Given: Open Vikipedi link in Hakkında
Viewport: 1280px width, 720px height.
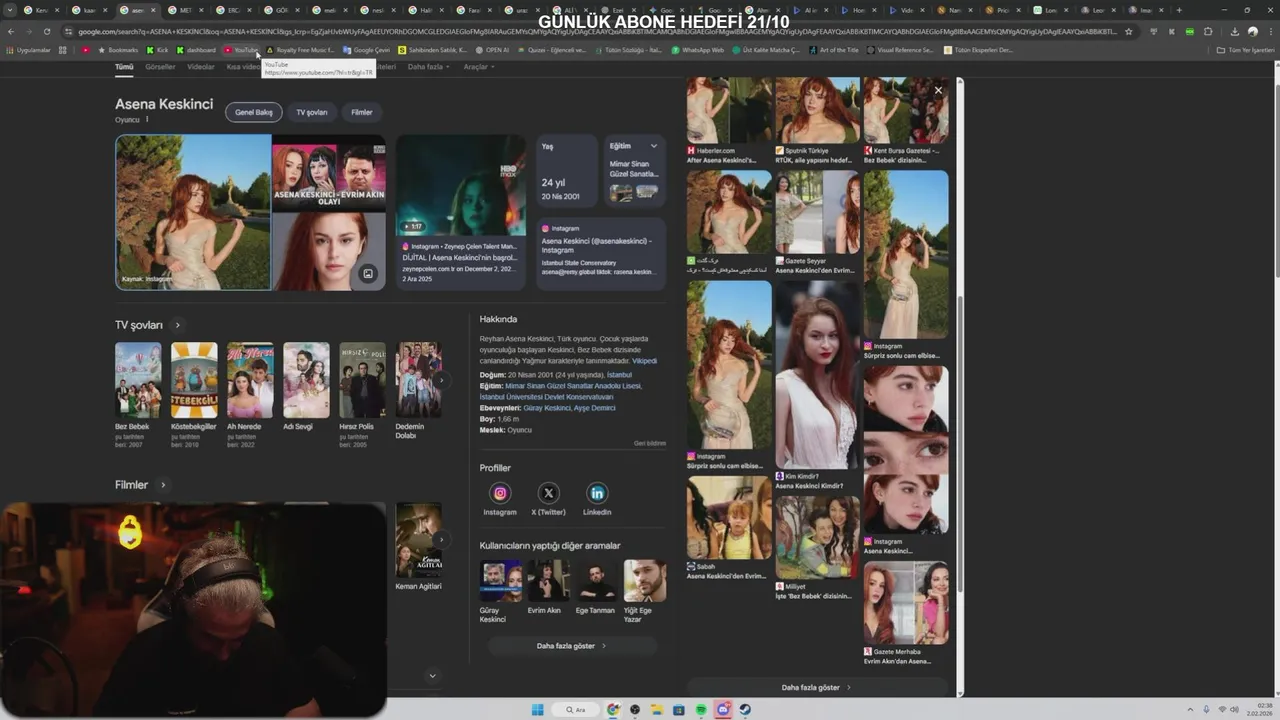Looking at the screenshot, I should coord(645,360).
